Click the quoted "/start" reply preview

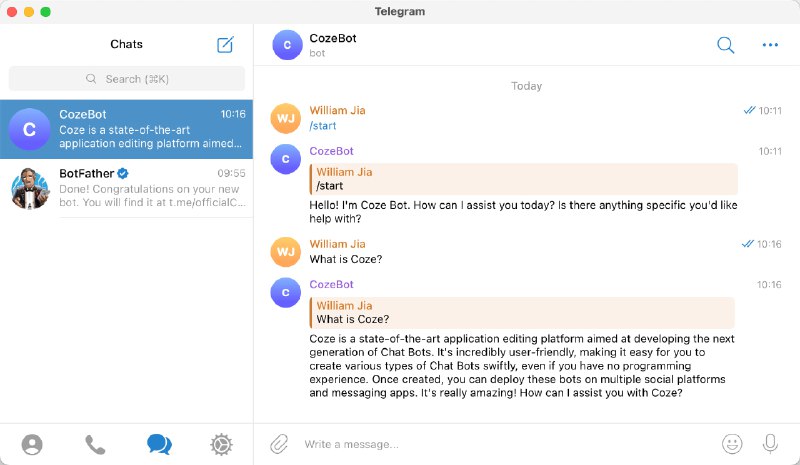pyautogui.click(x=523, y=179)
